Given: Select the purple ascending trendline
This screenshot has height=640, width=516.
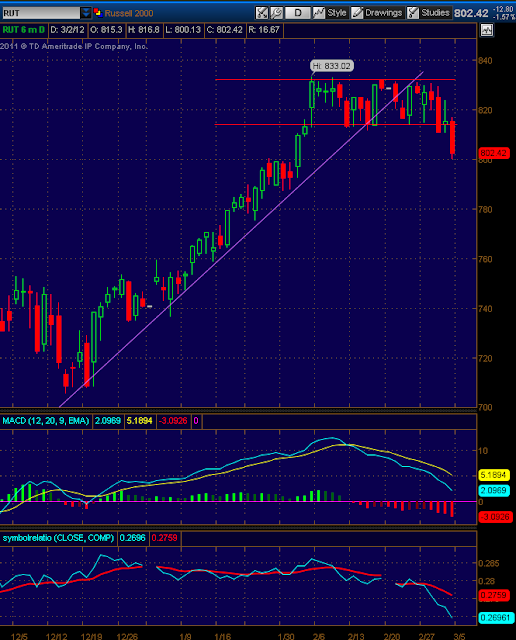Looking at the screenshot, I should [241, 240].
